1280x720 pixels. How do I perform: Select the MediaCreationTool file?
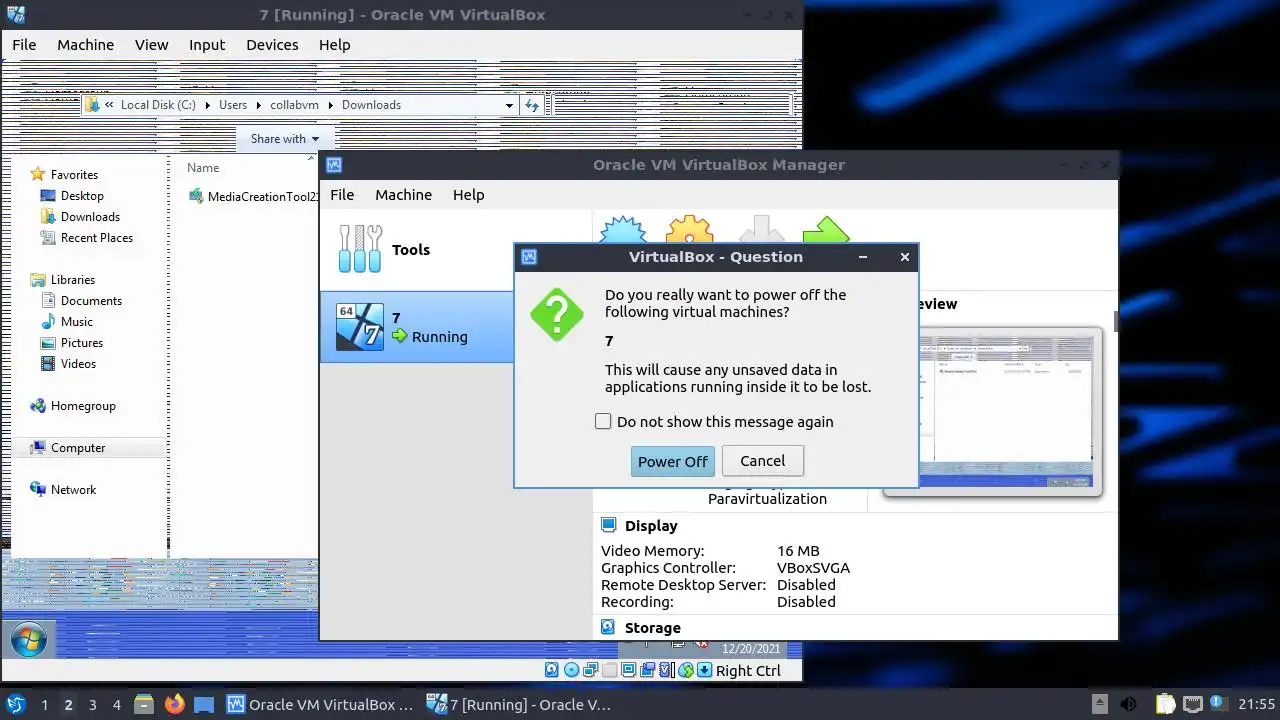tap(256, 197)
